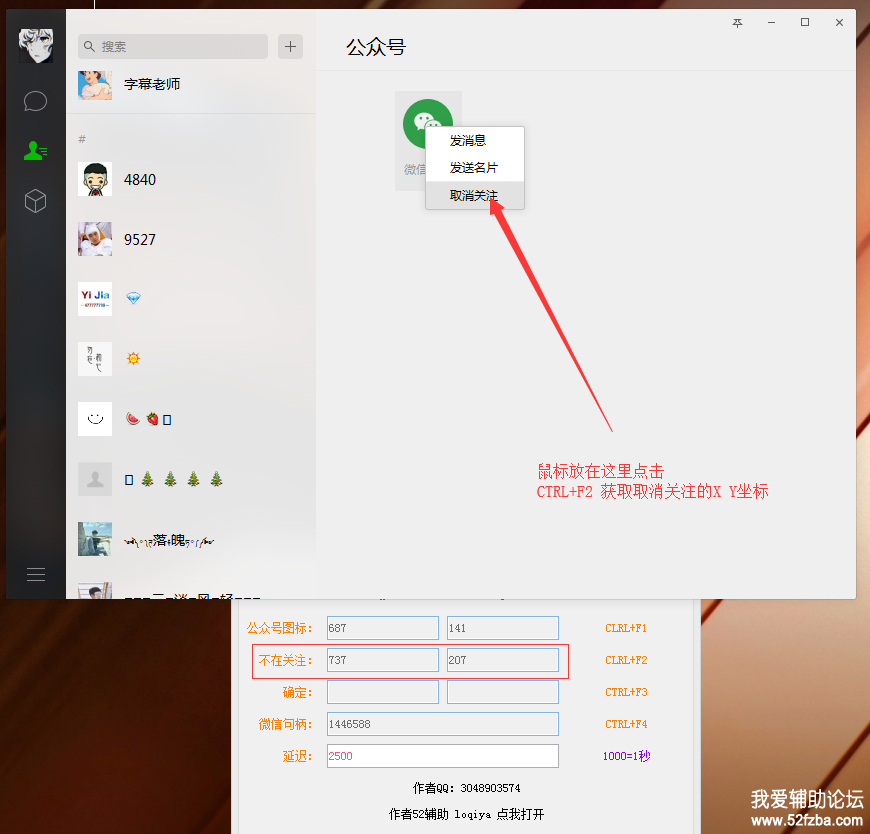Close the WeChat window

click(x=839, y=23)
